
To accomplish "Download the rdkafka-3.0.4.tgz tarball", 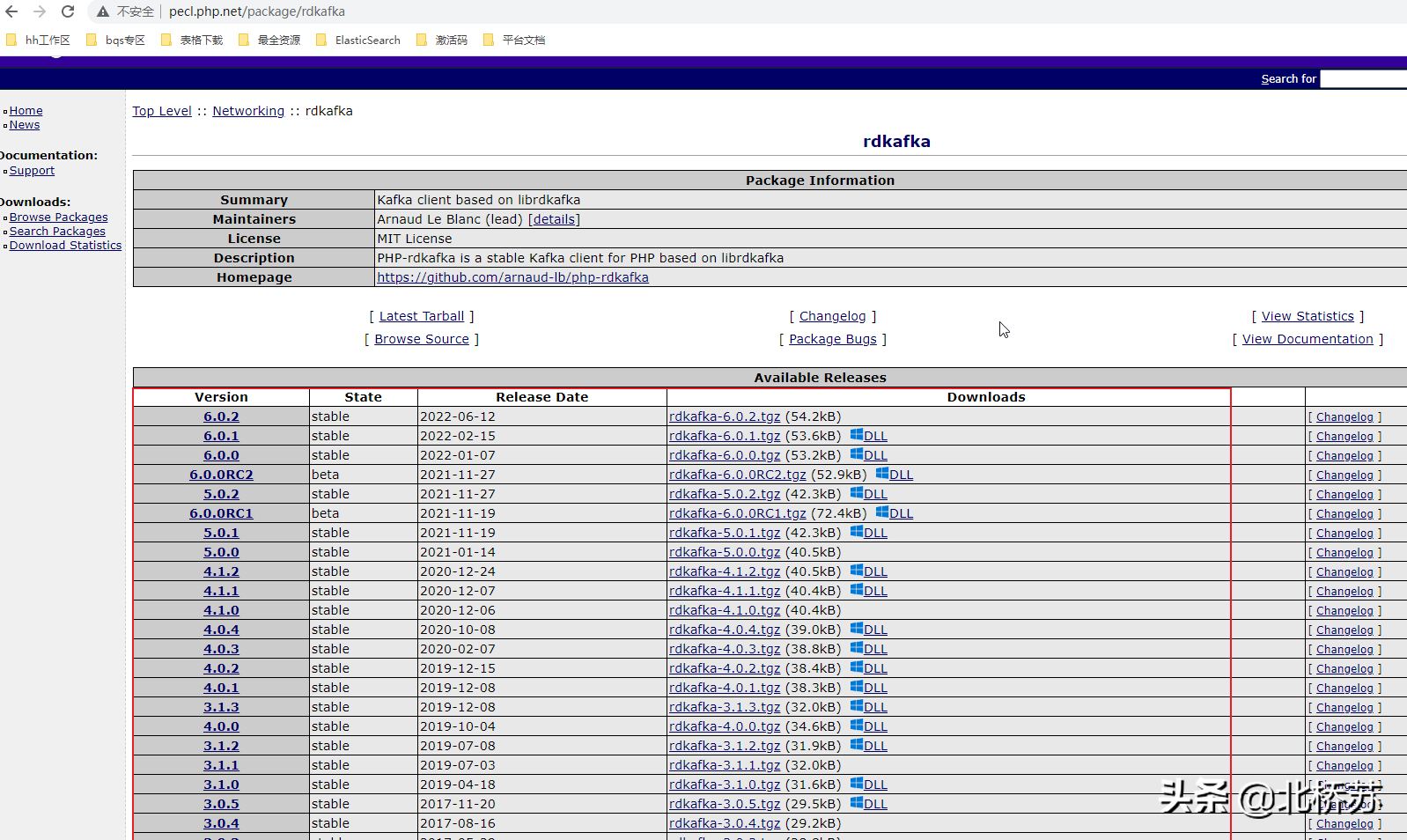I will 725,823.
